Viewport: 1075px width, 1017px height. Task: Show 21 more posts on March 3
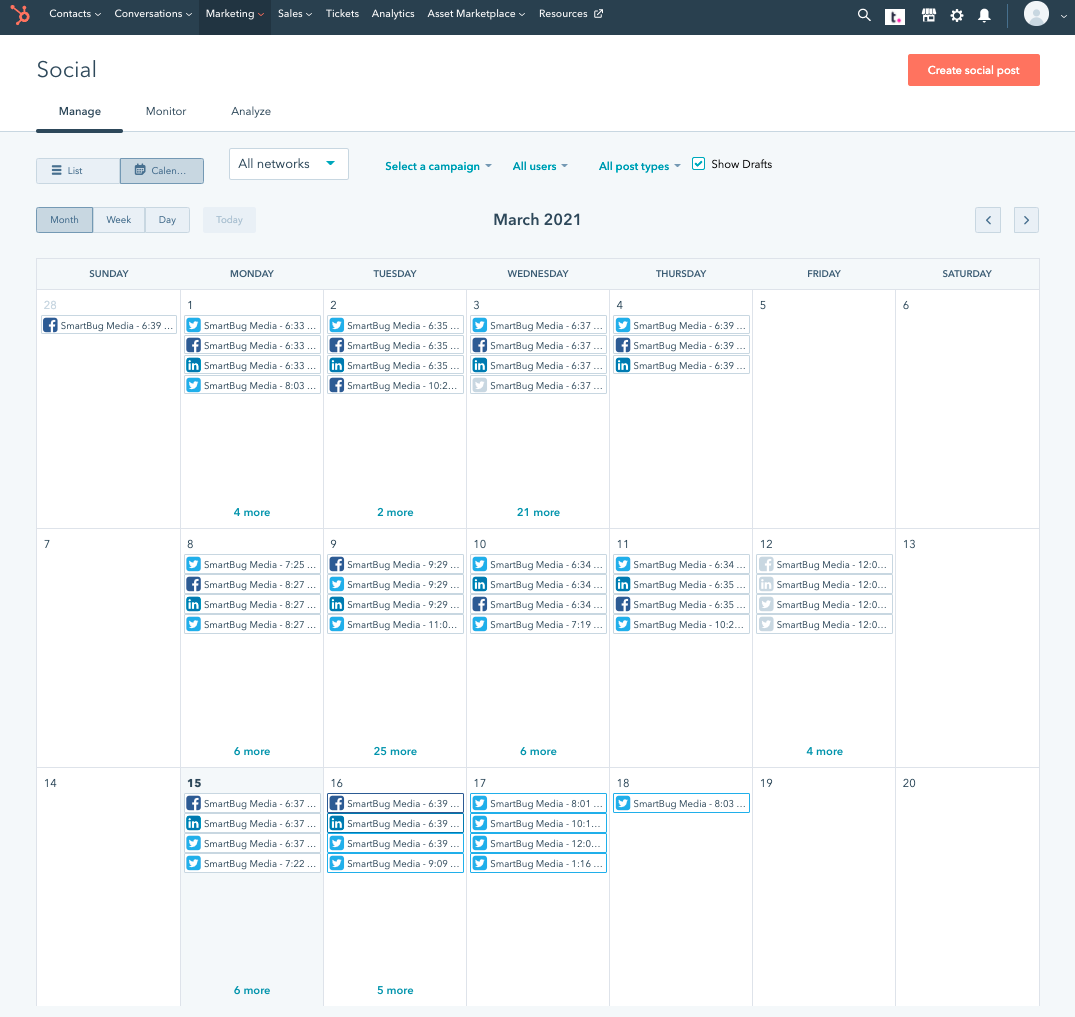click(x=538, y=512)
